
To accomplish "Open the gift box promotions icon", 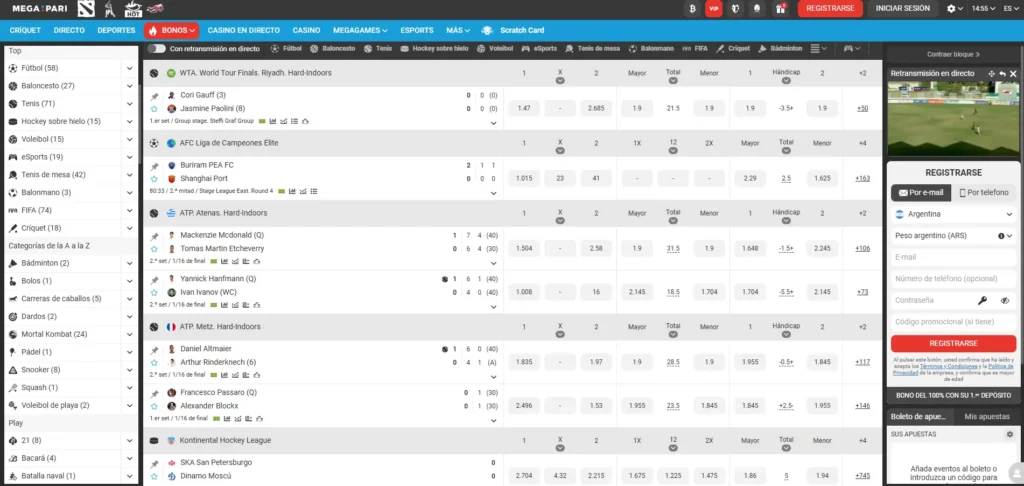I will [x=780, y=8].
